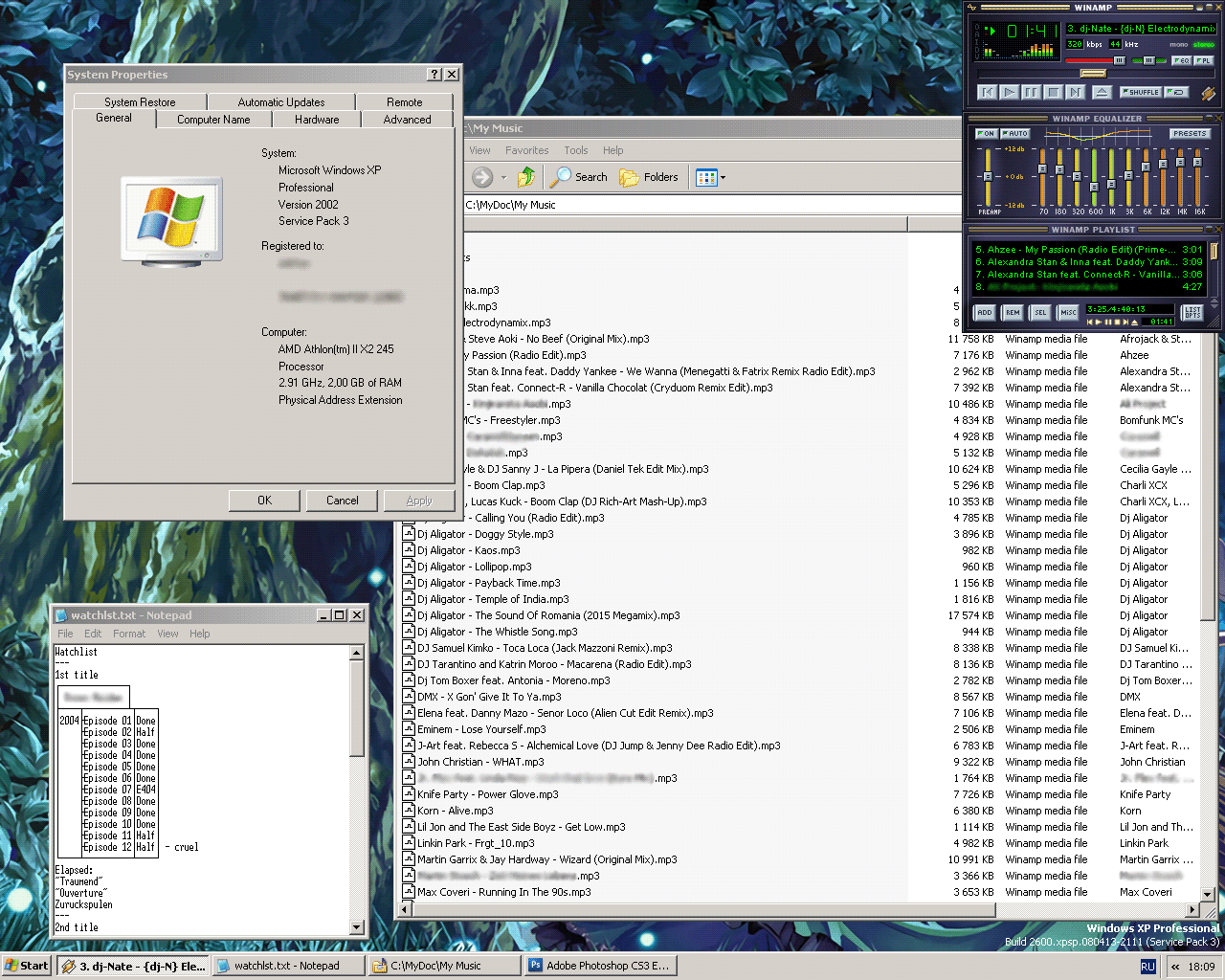
Task: Open the Advanced tab
Action: [408, 120]
